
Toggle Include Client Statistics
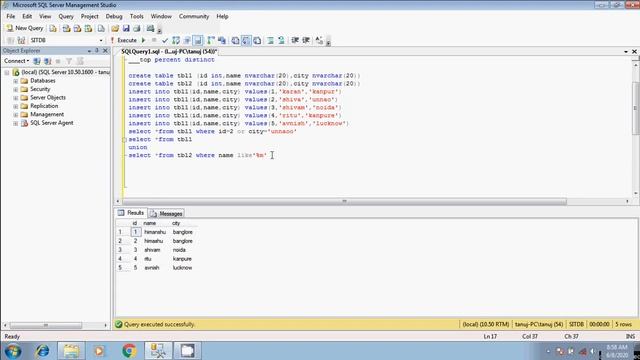(222, 40)
